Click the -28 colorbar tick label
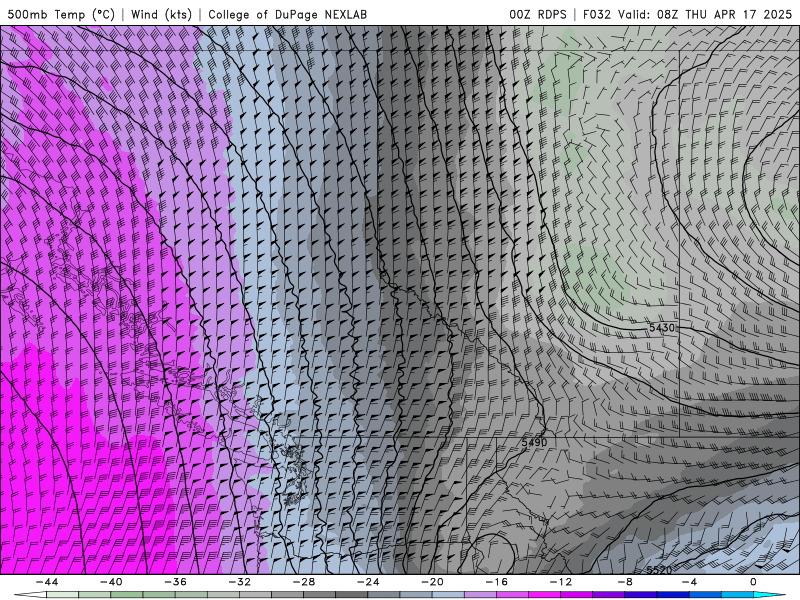Image resolution: width=800 pixels, height=600 pixels. 304,582
